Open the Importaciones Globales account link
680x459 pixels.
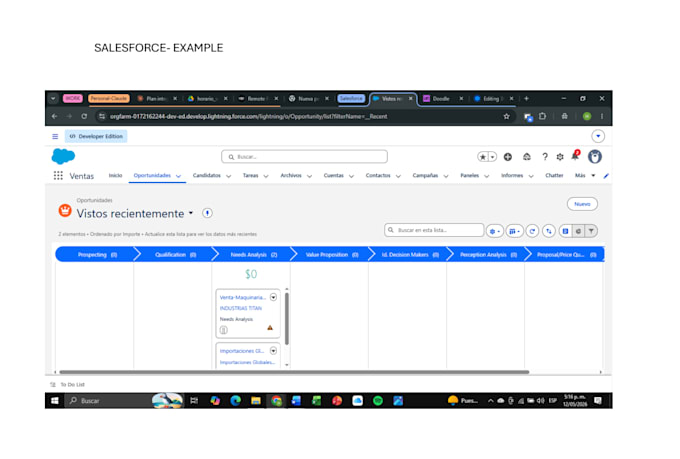coord(247,362)
